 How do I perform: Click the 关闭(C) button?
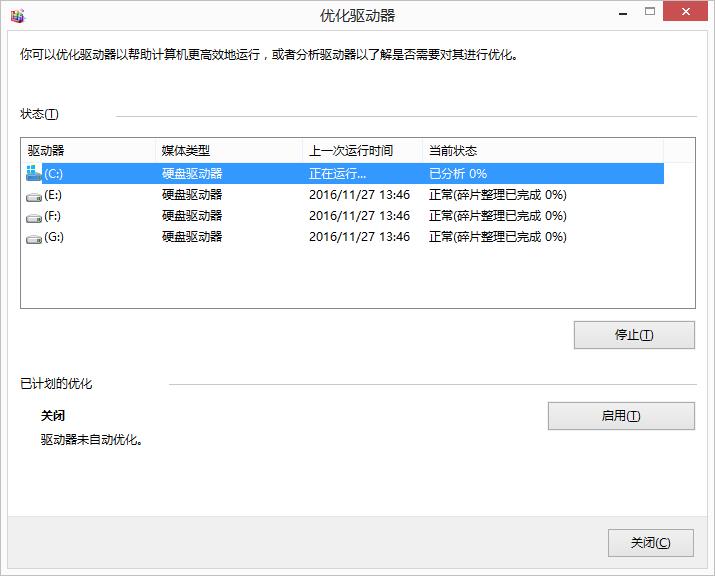[x=651, y=543]
